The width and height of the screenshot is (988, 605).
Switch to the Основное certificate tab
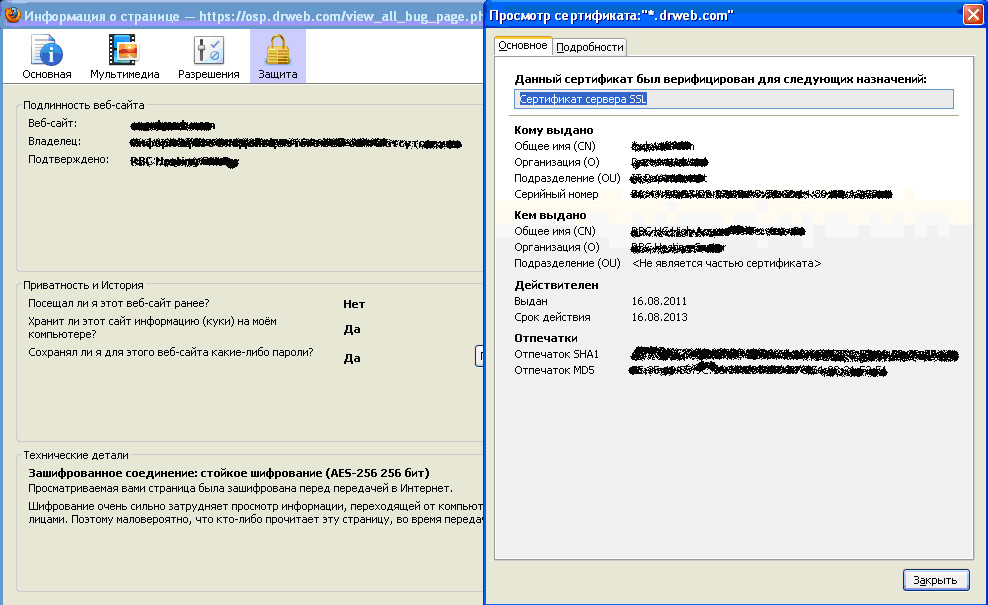522,46
